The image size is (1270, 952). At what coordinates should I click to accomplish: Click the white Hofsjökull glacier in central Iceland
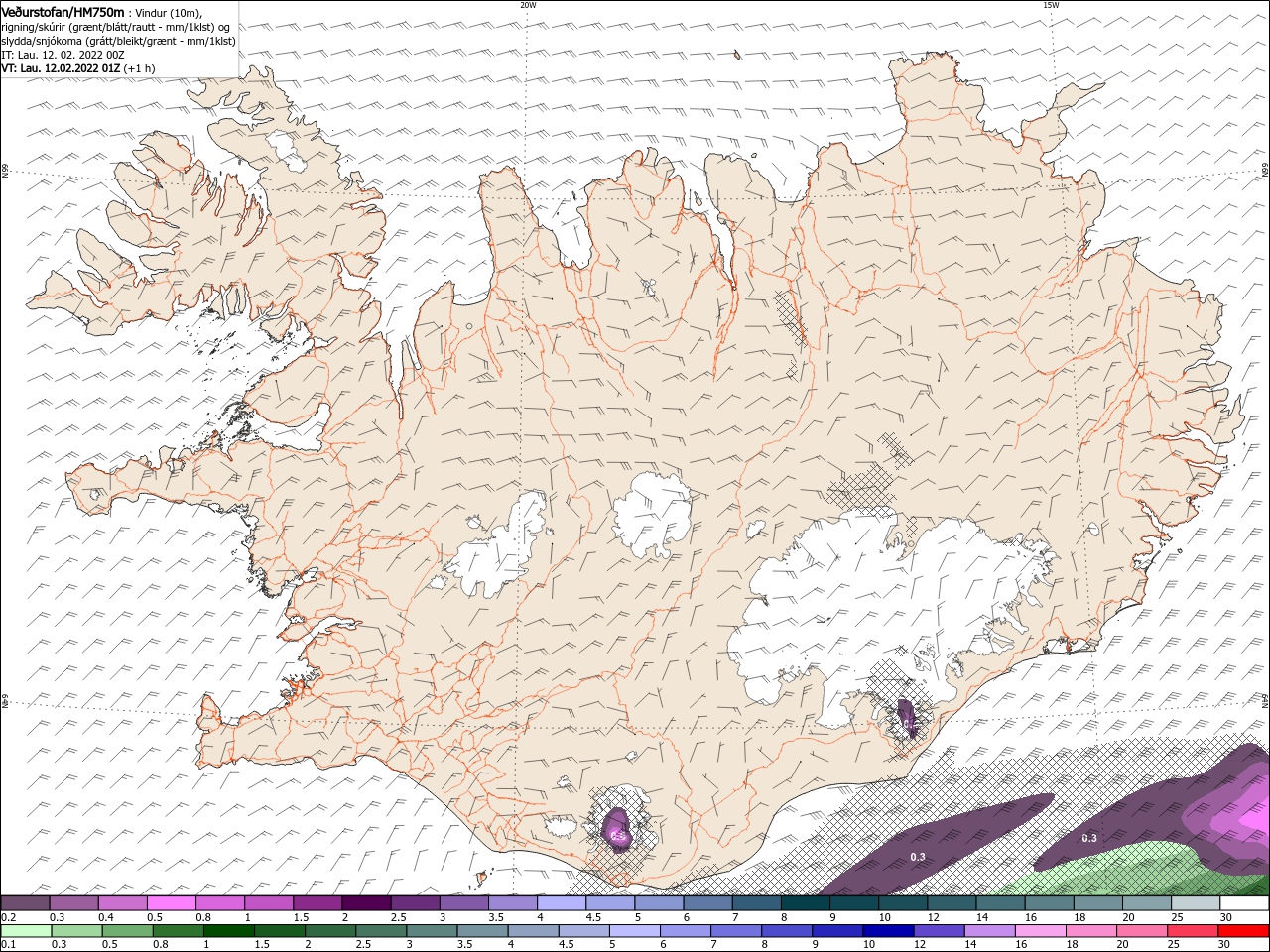[653, 514]
